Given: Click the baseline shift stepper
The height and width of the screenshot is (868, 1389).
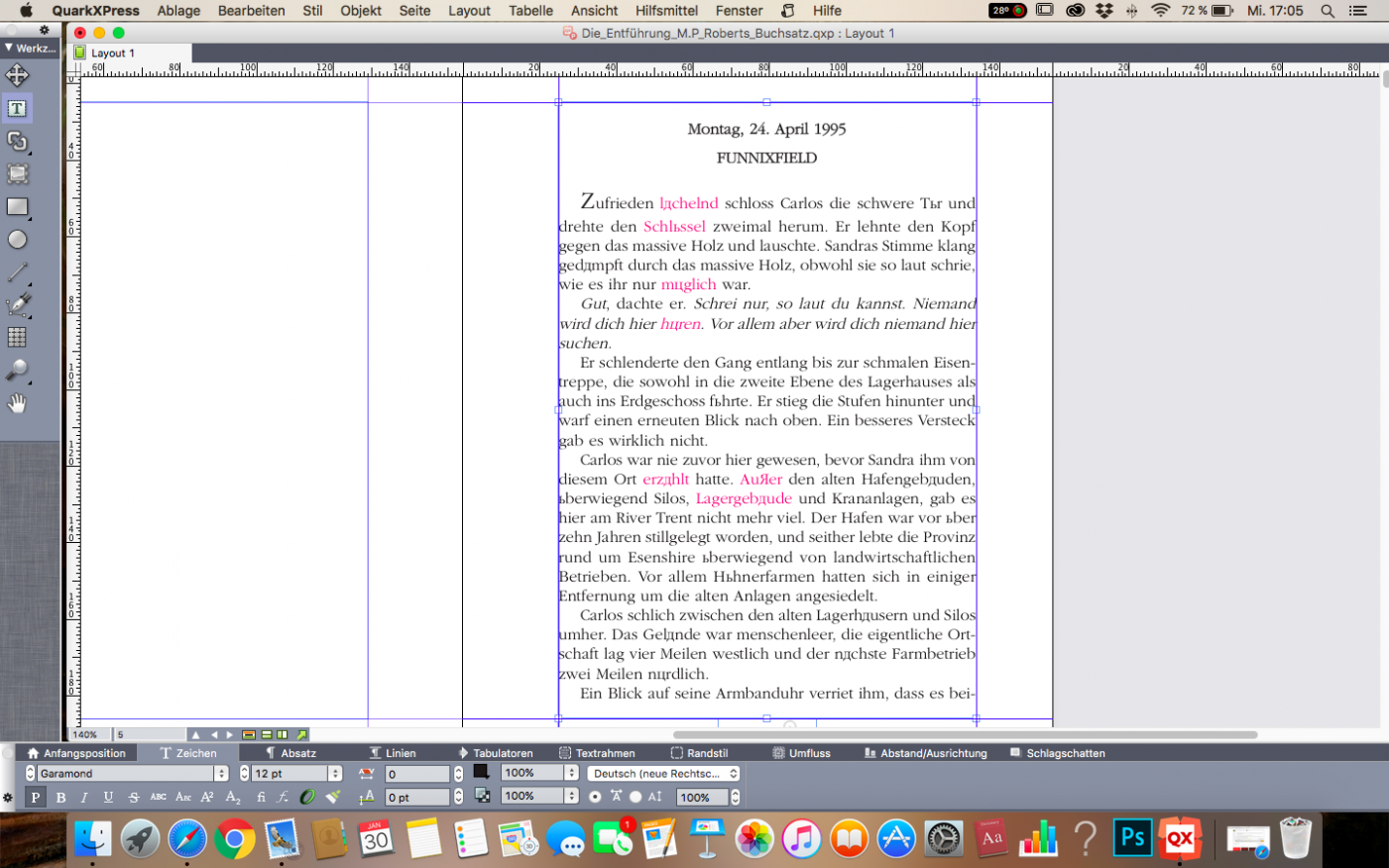Looking at the screenshot, I should pos(458,797).
